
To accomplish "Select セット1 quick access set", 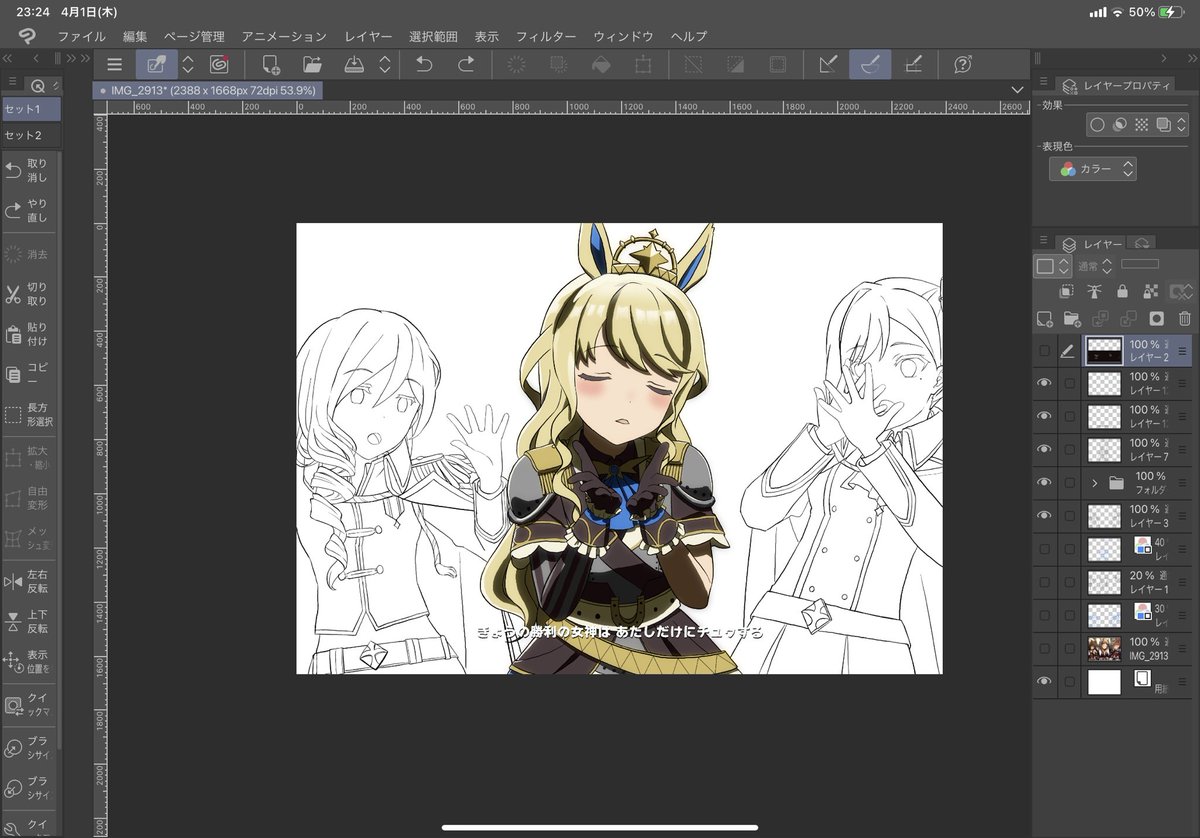I will click(30, 109).
